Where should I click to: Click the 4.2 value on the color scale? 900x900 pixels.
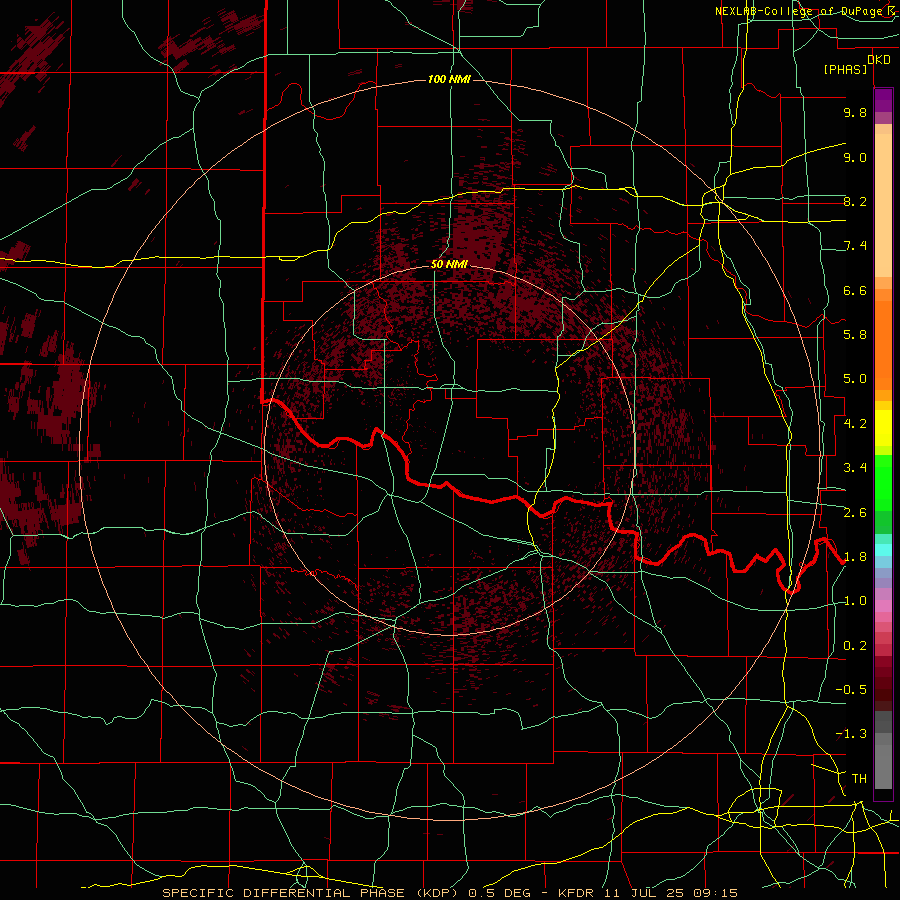(855, 424)
